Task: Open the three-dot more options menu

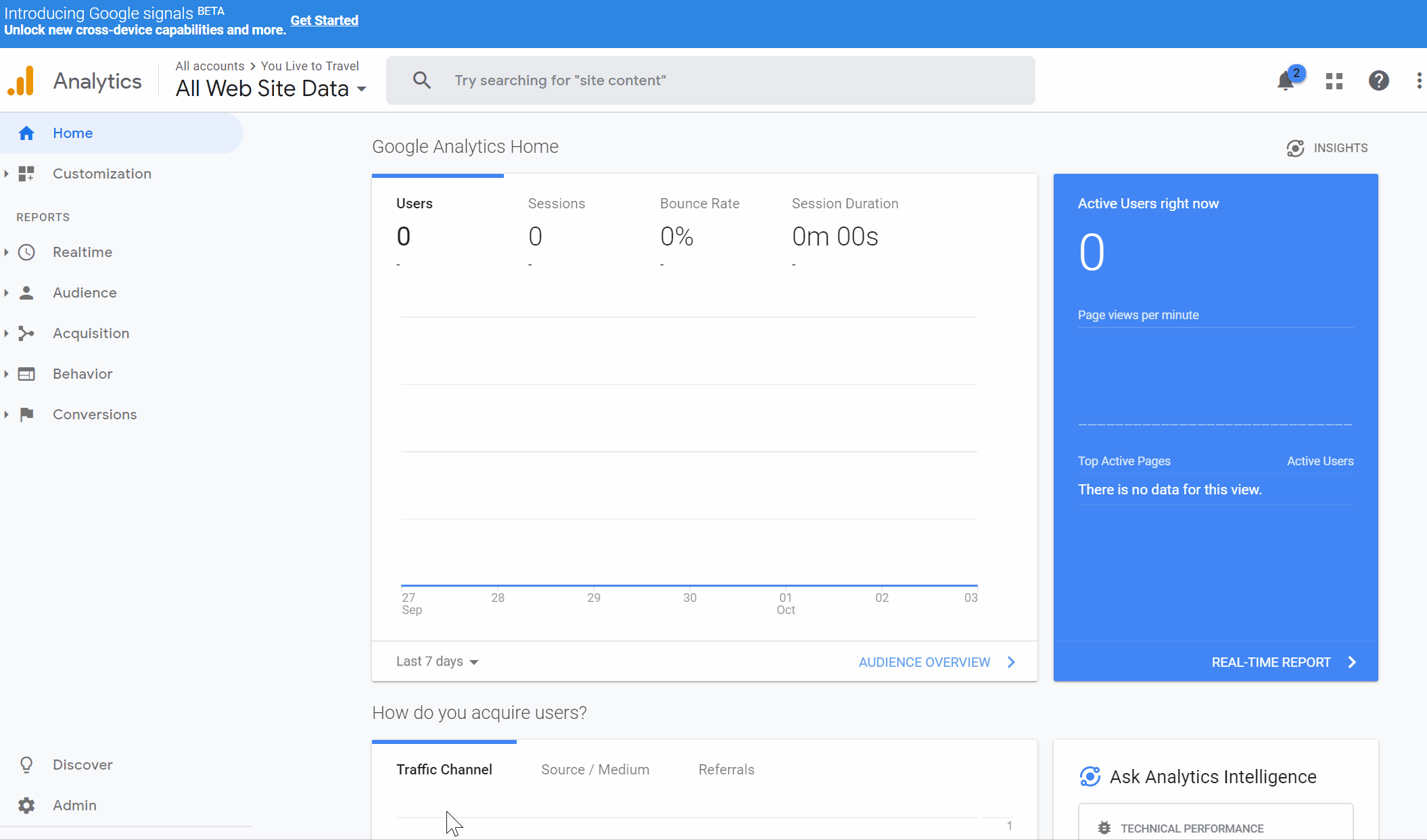Action: click(1419, 81)
